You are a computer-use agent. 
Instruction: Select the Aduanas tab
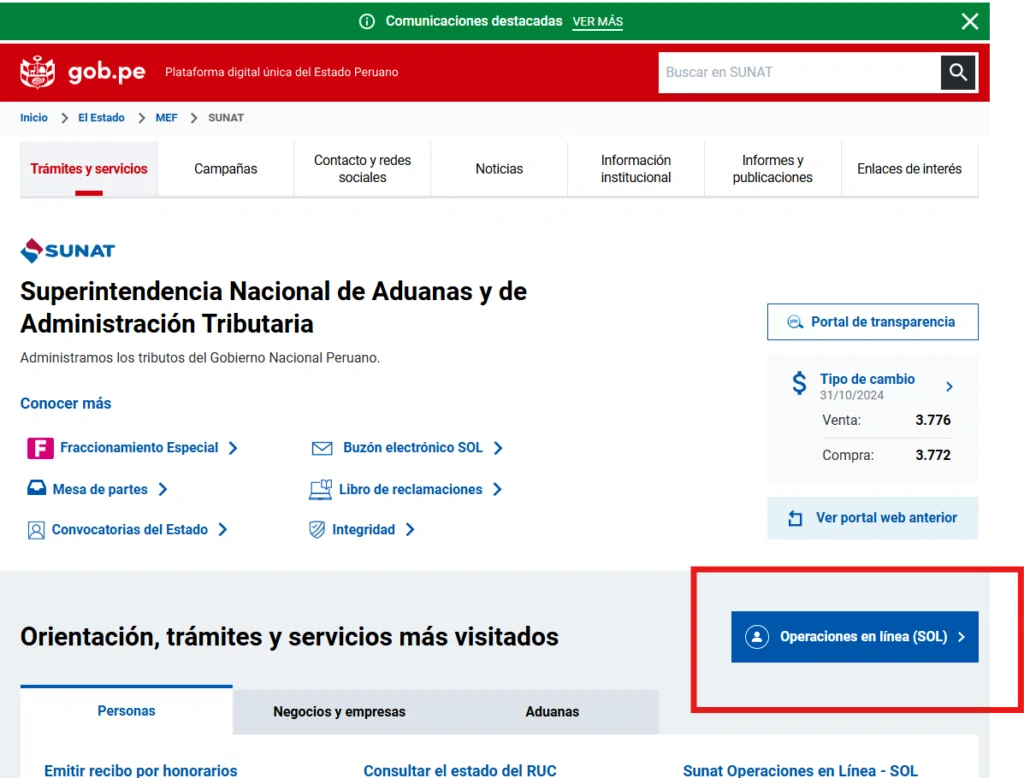(x=552, y=712)
